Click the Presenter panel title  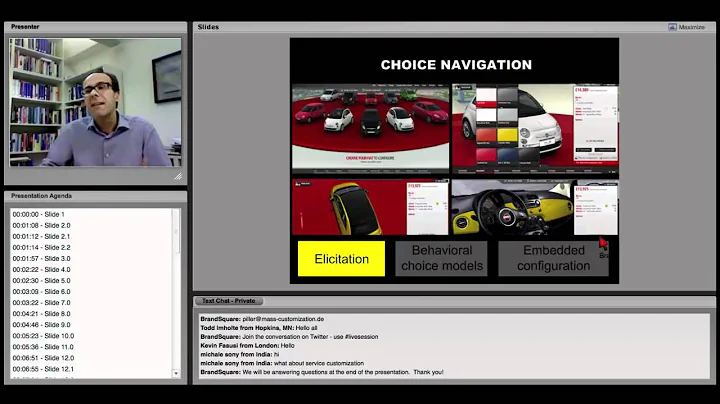25,27
